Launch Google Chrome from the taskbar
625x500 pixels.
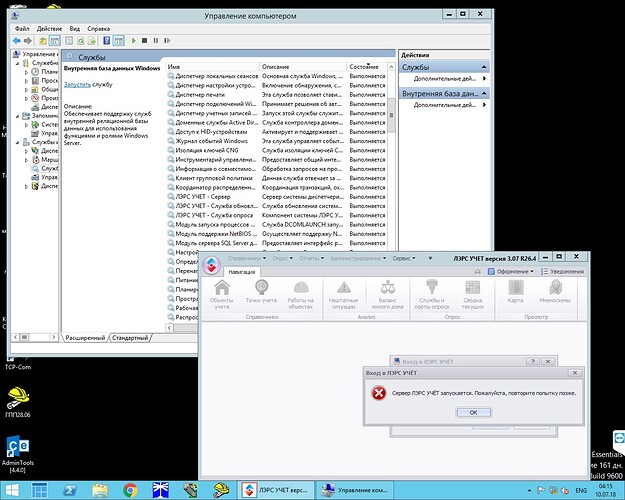click(130, 490)
